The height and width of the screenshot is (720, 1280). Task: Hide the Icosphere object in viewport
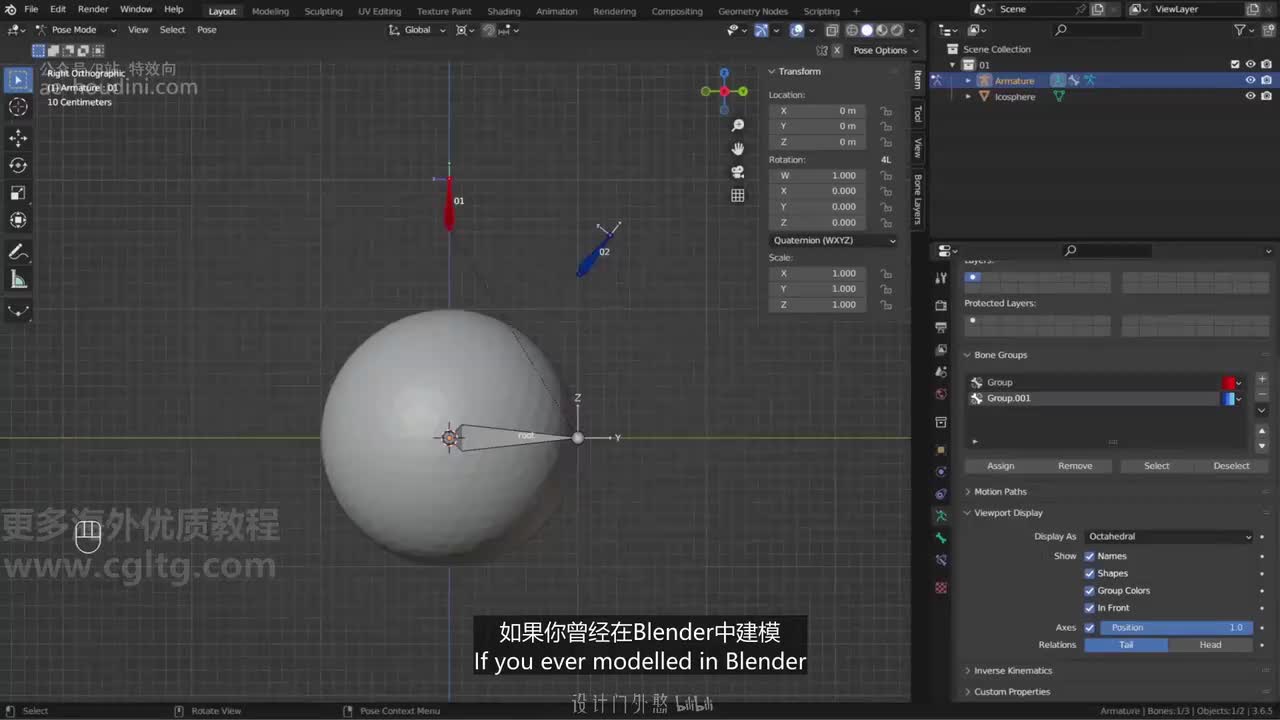pos(1250,96)
